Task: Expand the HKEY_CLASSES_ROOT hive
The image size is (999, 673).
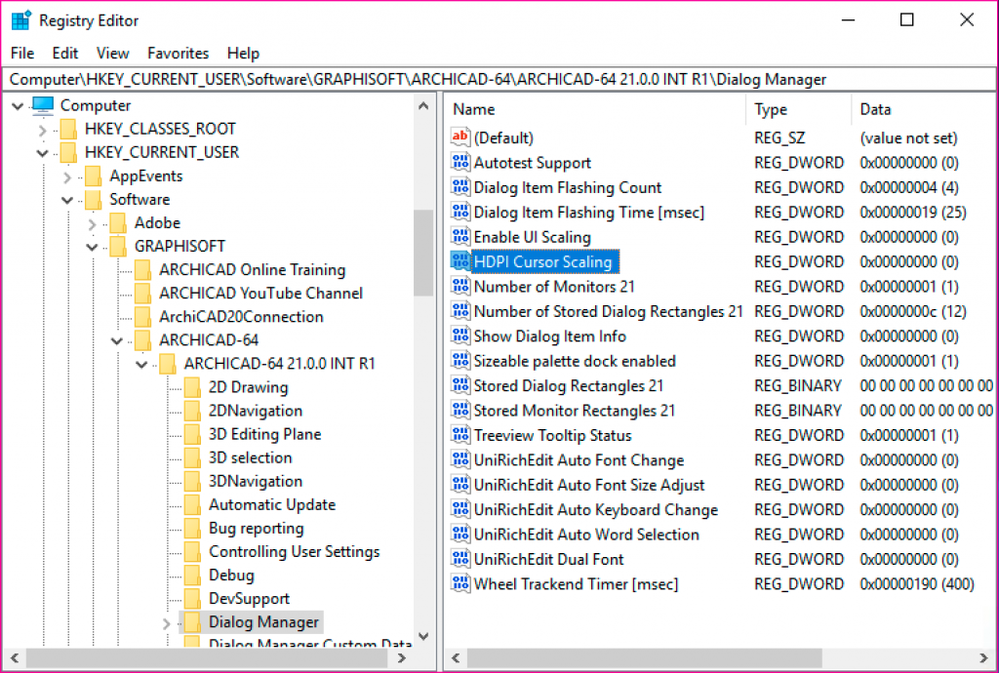Action: [43, 130]
